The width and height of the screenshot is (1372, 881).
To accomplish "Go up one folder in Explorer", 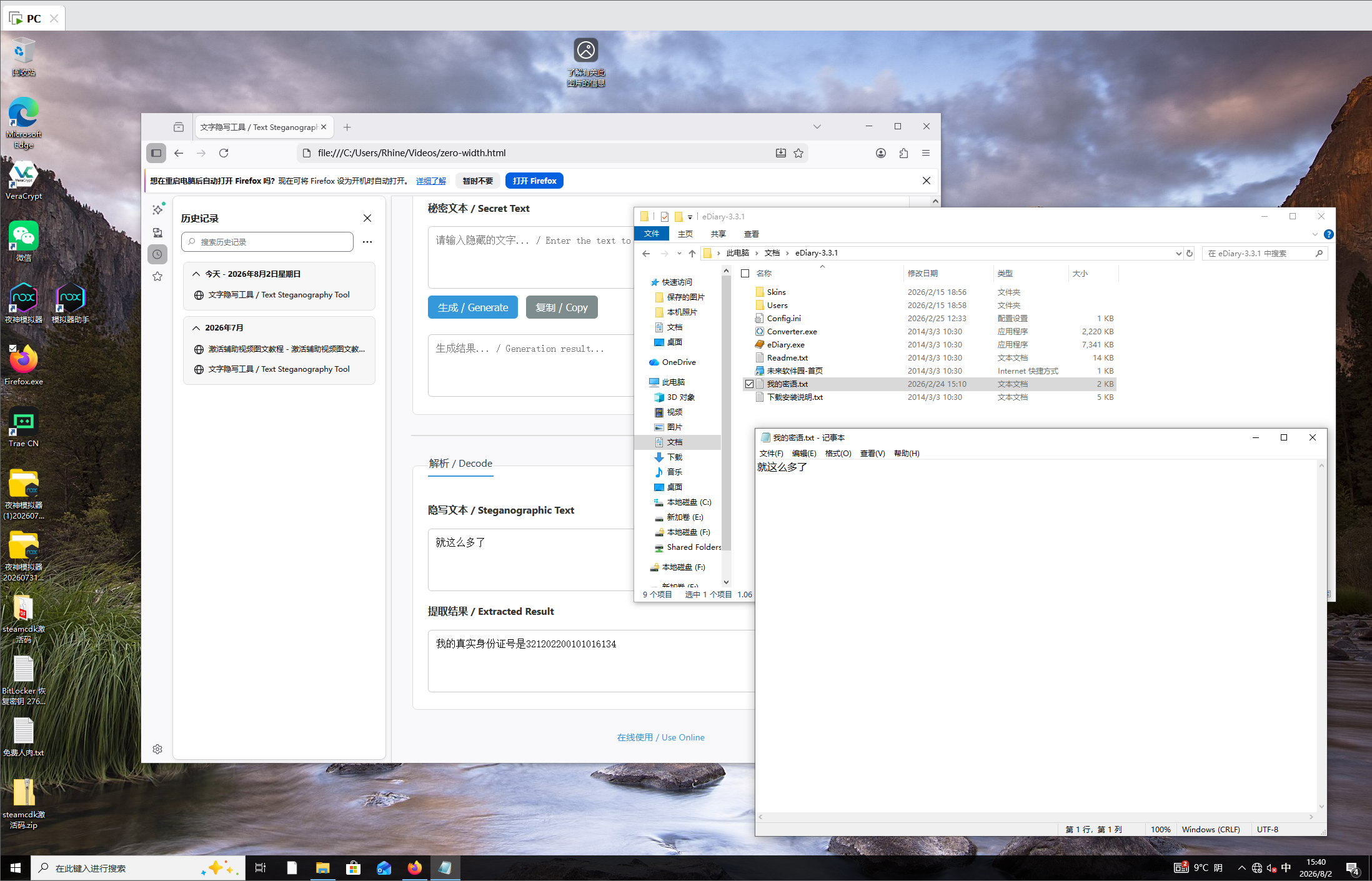I will coord(692,253).
